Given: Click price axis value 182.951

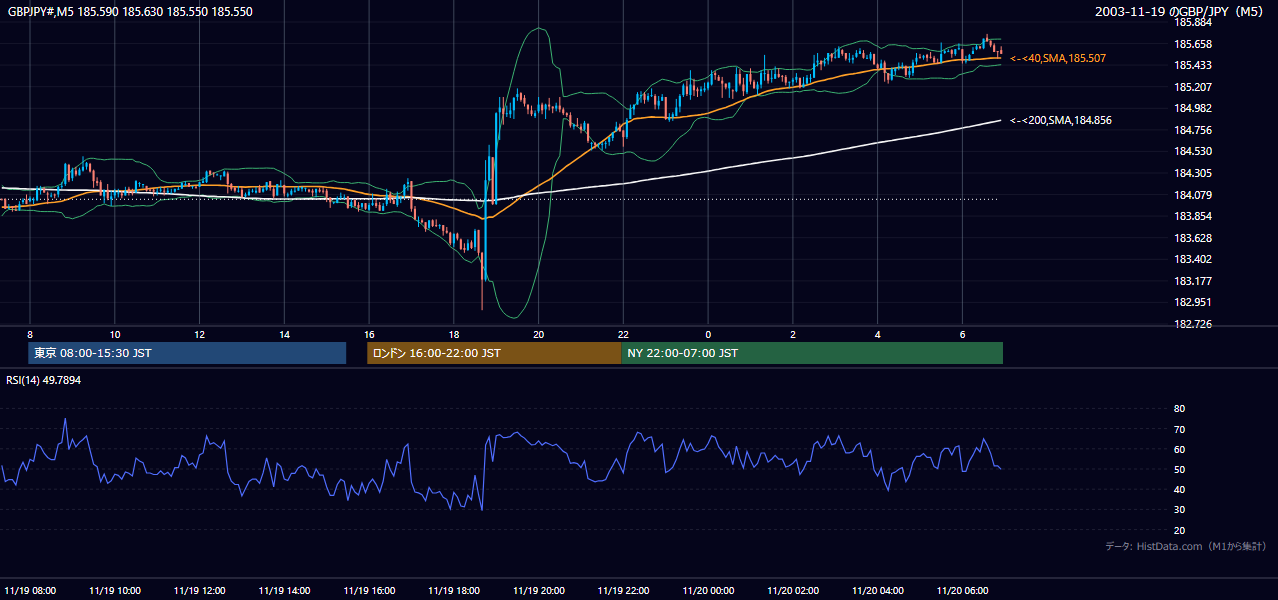Looking at the screenshot, I should click(x=1192, y=302).
